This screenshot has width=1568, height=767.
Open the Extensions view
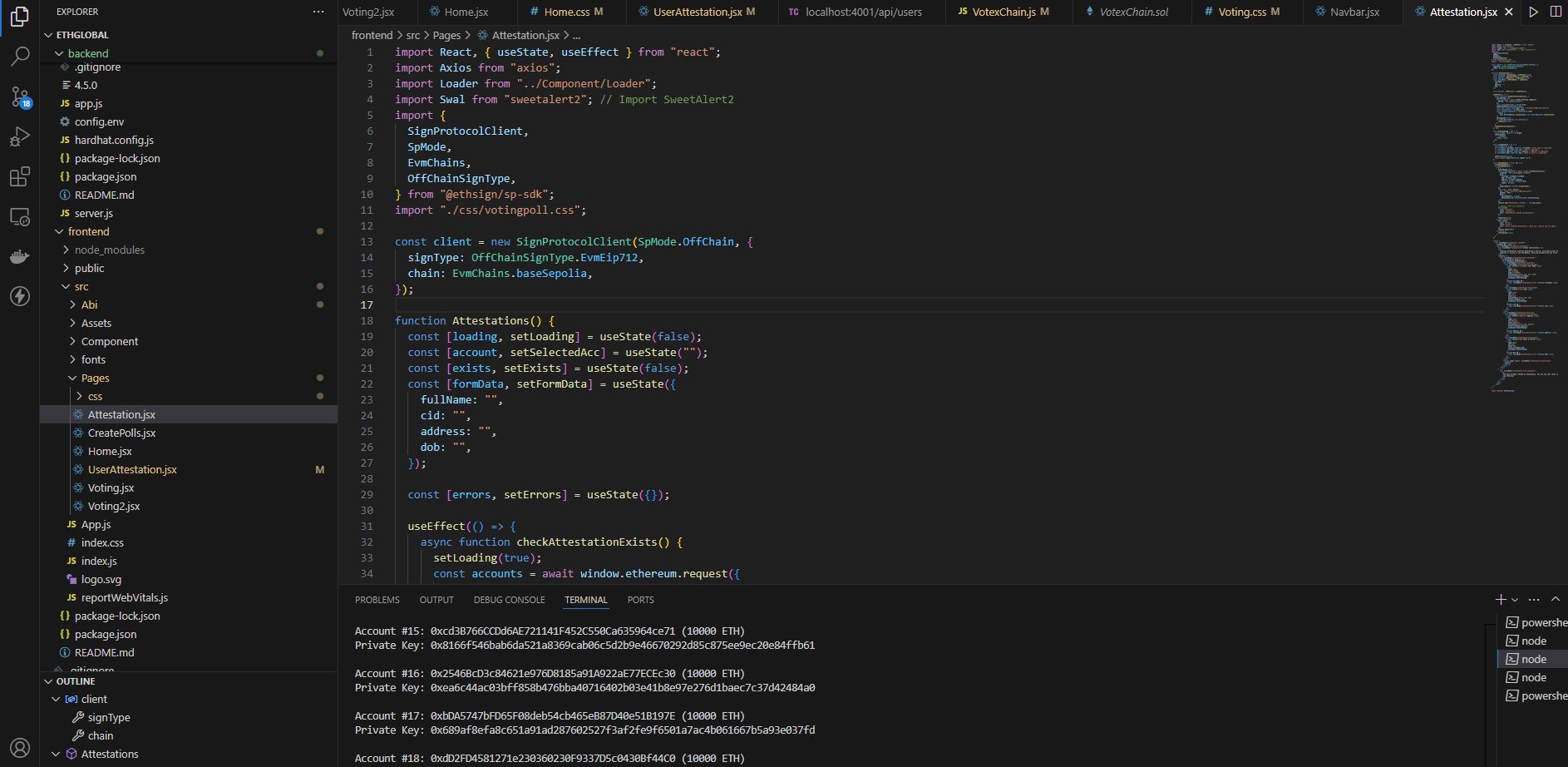(19, 176)
